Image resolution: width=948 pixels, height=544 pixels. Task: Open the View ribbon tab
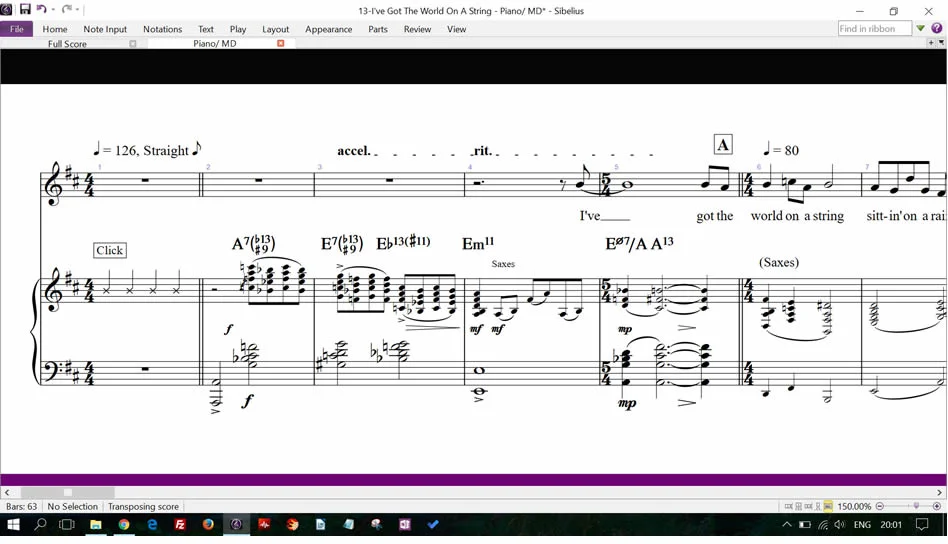(x=456, y=29)
